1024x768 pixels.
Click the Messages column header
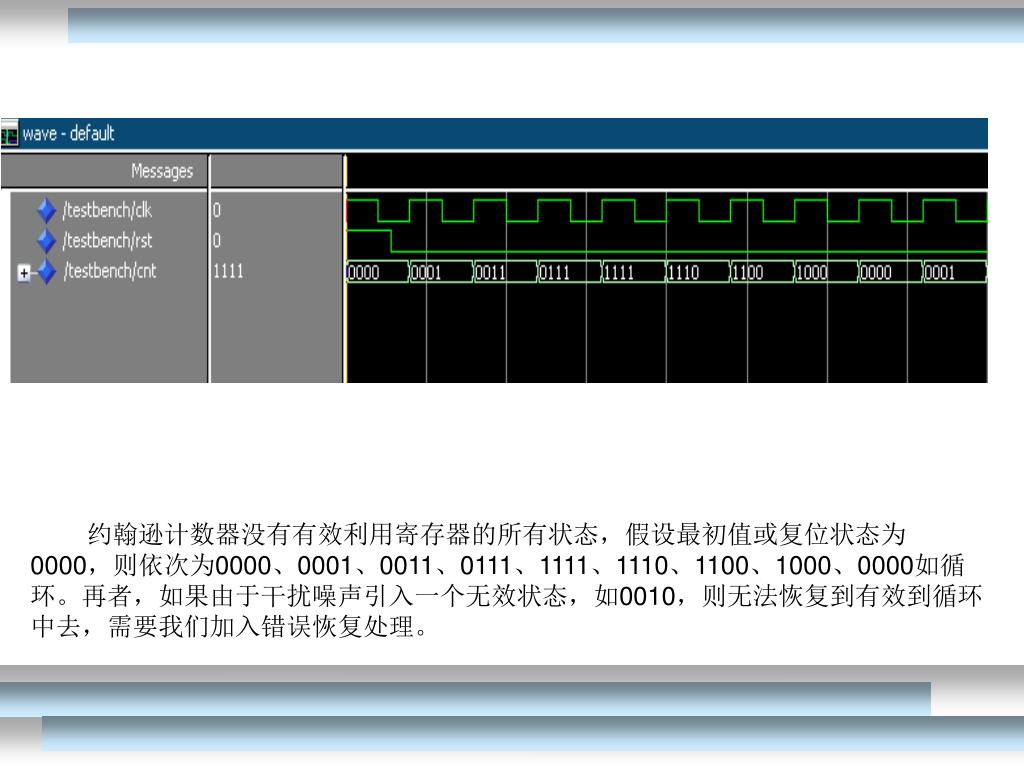(104, 171)
